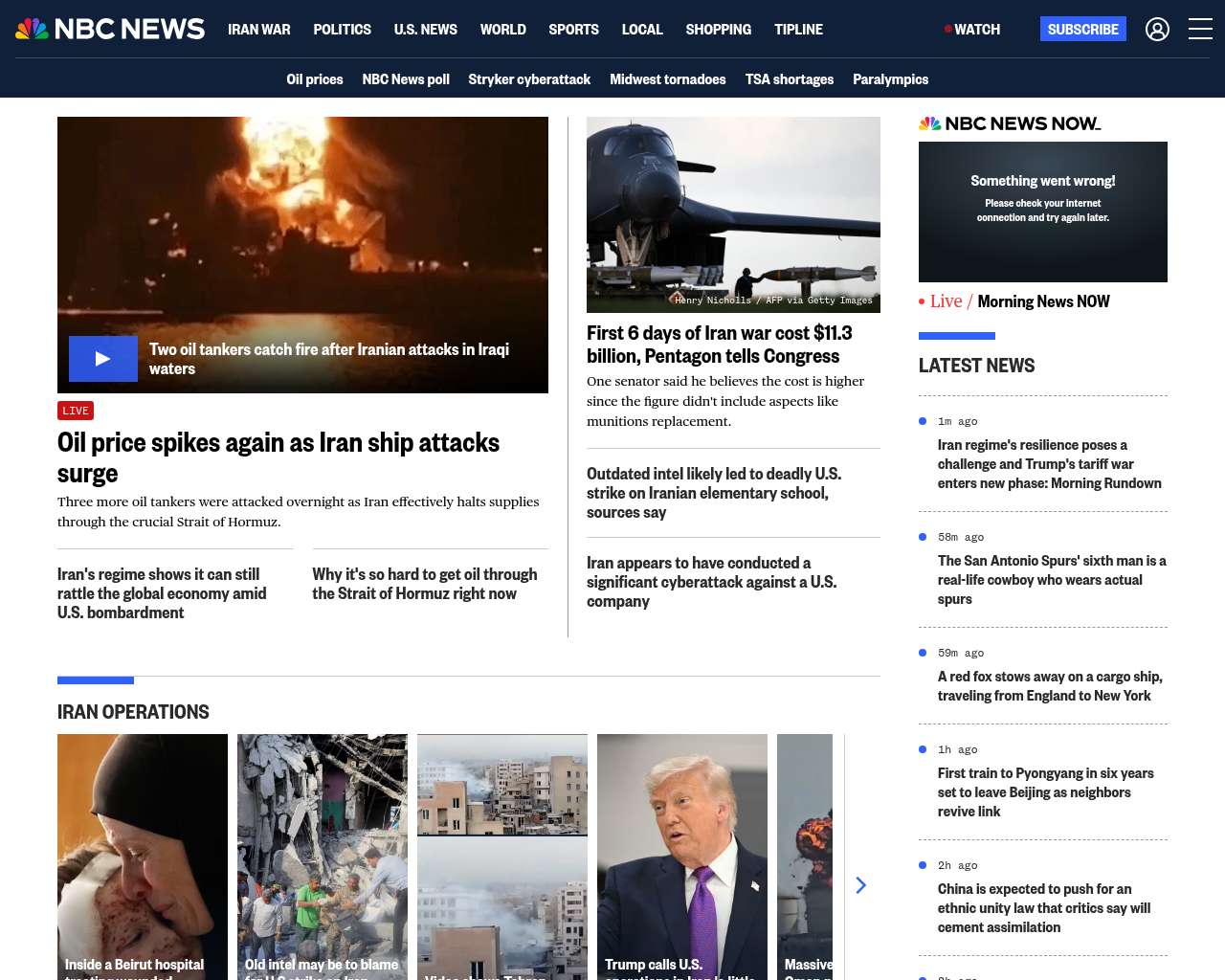Click 'One senator said he believes' summary text

[x=725, y=401]
